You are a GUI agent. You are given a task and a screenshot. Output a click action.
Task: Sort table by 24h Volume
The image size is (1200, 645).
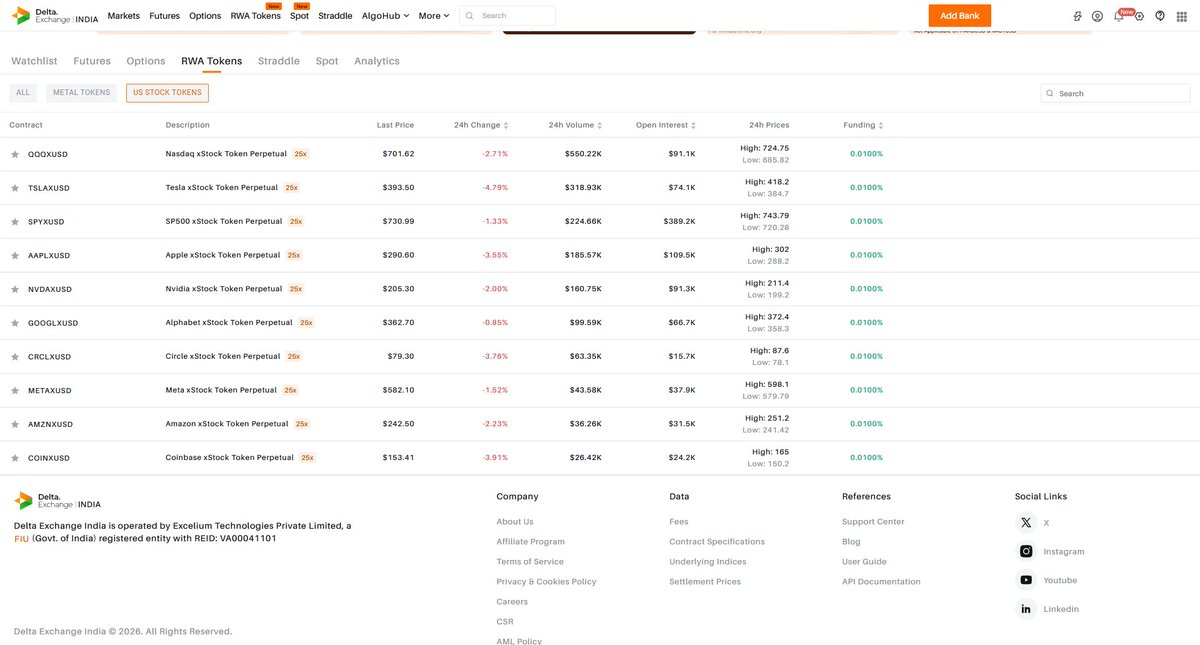(575, 125)
